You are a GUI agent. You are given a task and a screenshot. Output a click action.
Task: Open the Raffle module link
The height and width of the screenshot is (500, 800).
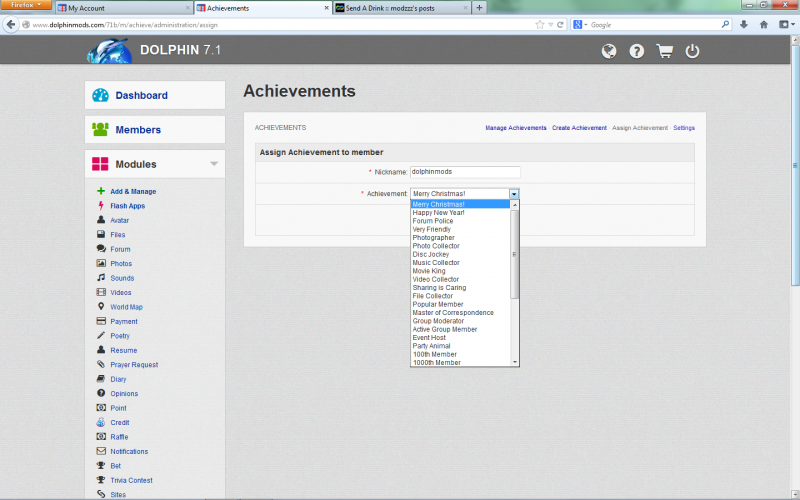coord(119,437)
